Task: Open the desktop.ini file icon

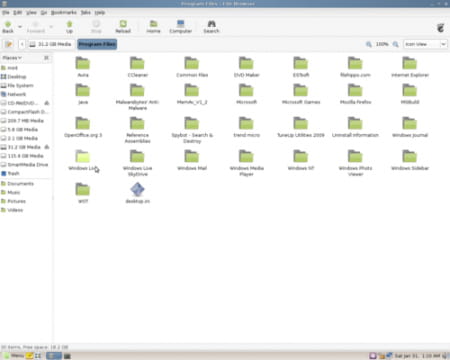Action: coord(137,190)
